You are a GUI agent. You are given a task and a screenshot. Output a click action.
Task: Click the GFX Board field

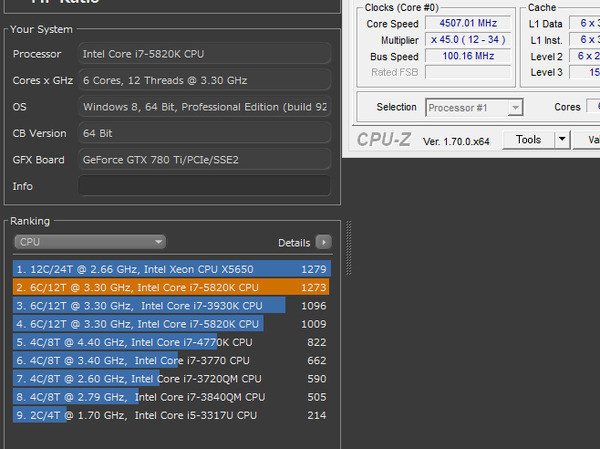coord(205,160)
